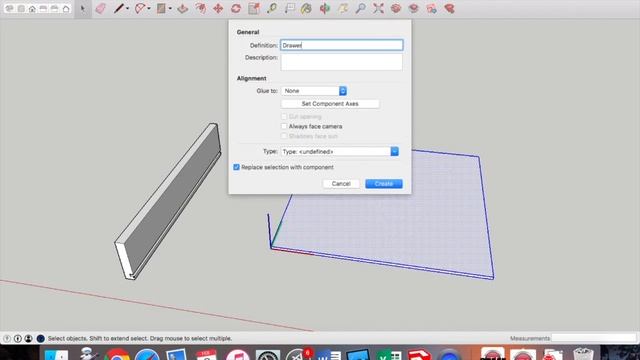Select the Arc tool
640x360 pixels.
click(140, 8)
